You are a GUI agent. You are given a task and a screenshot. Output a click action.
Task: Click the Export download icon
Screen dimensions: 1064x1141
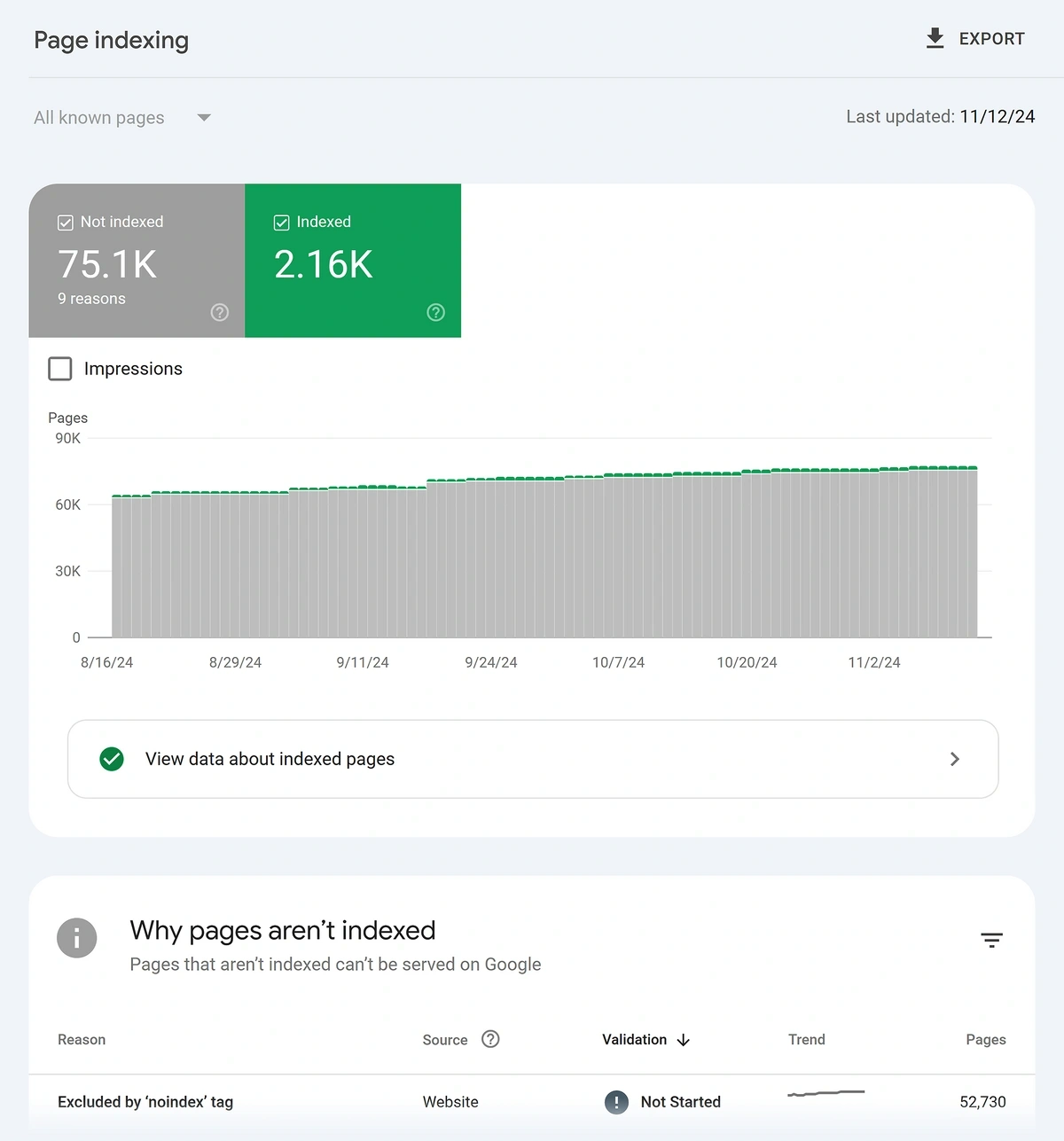(935, 38)
